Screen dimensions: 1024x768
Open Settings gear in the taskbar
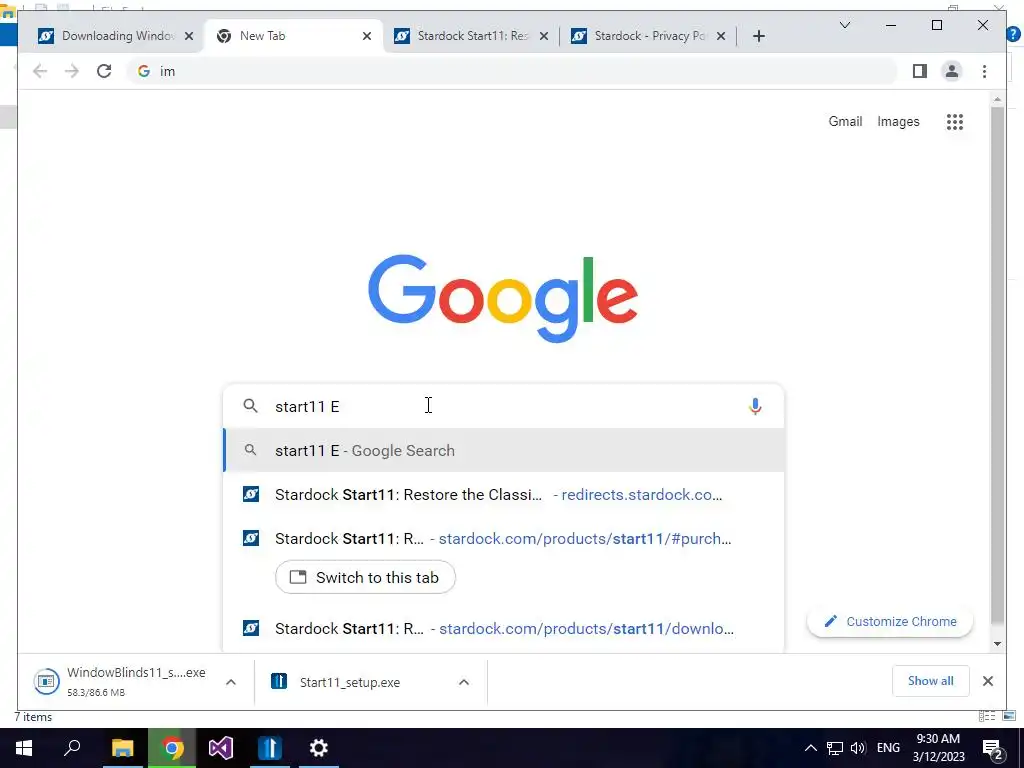coord(319,748)
